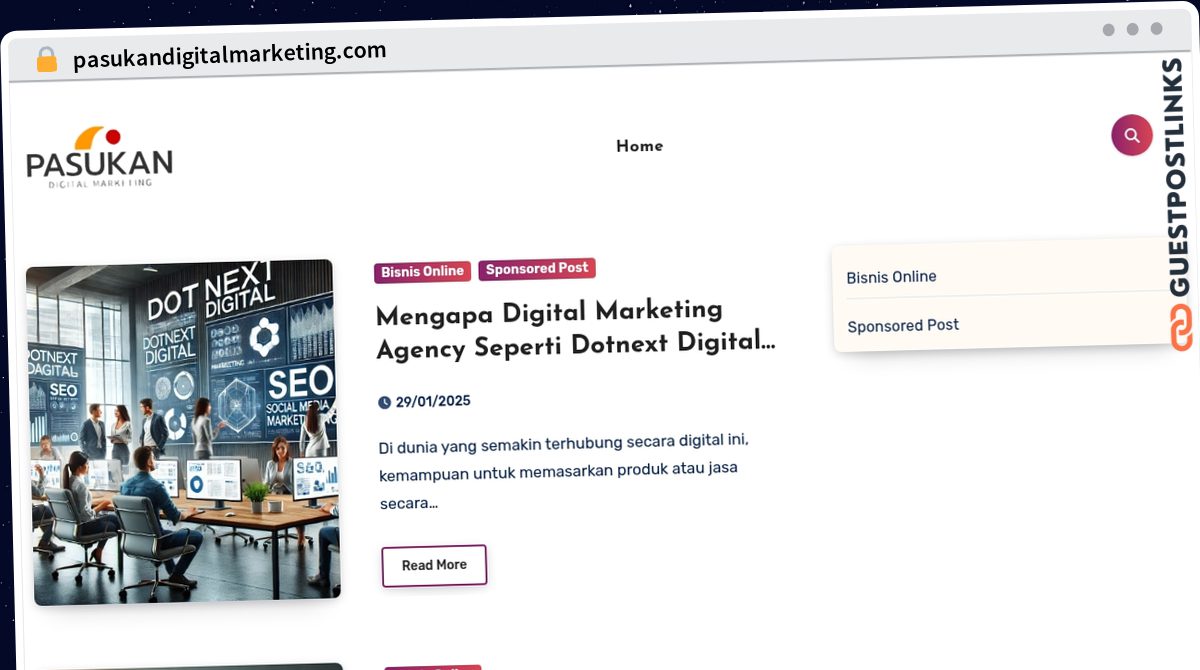
Task: Click the Read More button
Action: [434, 565]
